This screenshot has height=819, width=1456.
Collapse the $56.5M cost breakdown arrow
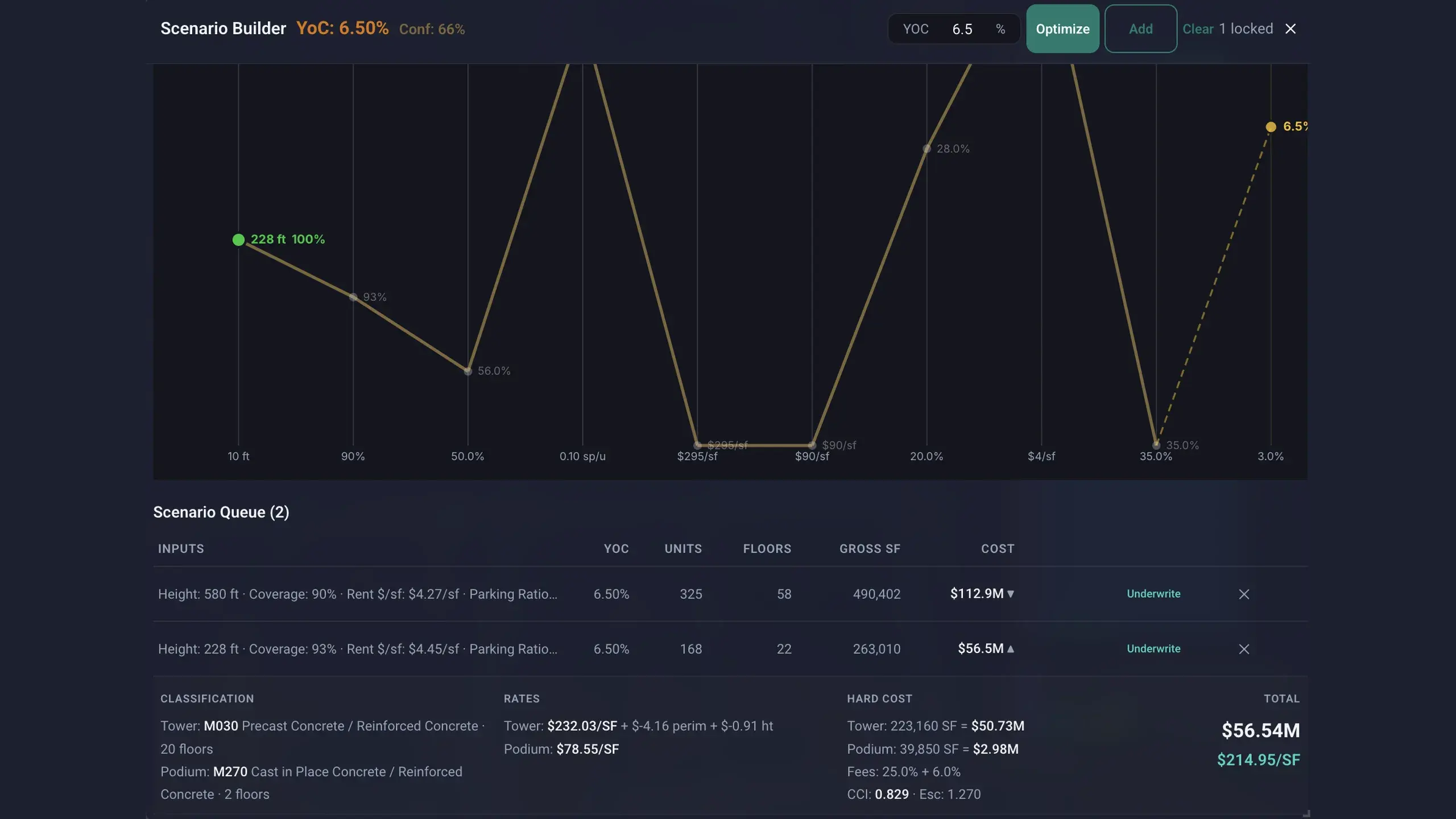(1011, 648)
